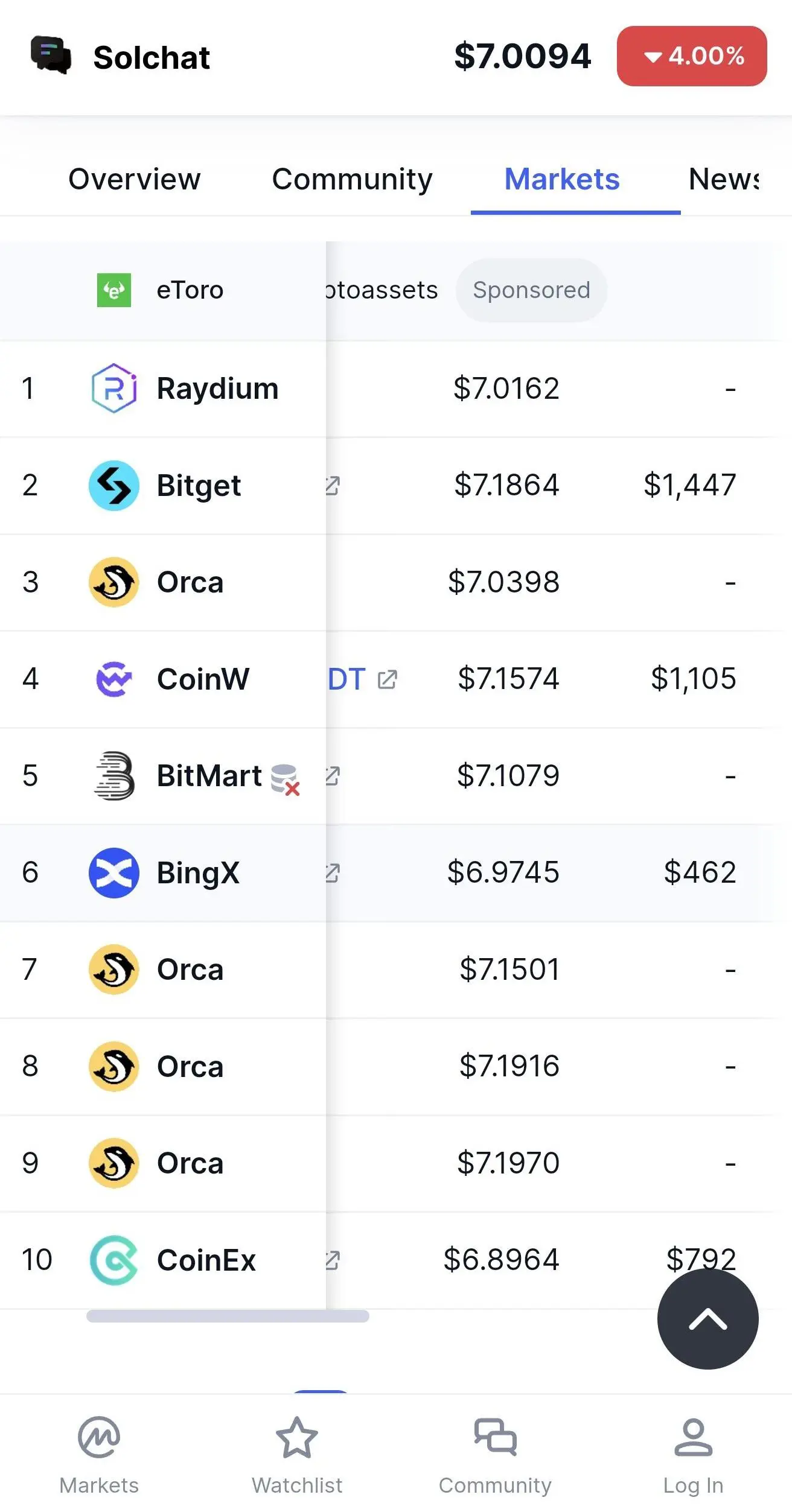This screenshot has height=1512, width=792.
Task: Open the bottom Community chat icon
Action: point(495,1437)
